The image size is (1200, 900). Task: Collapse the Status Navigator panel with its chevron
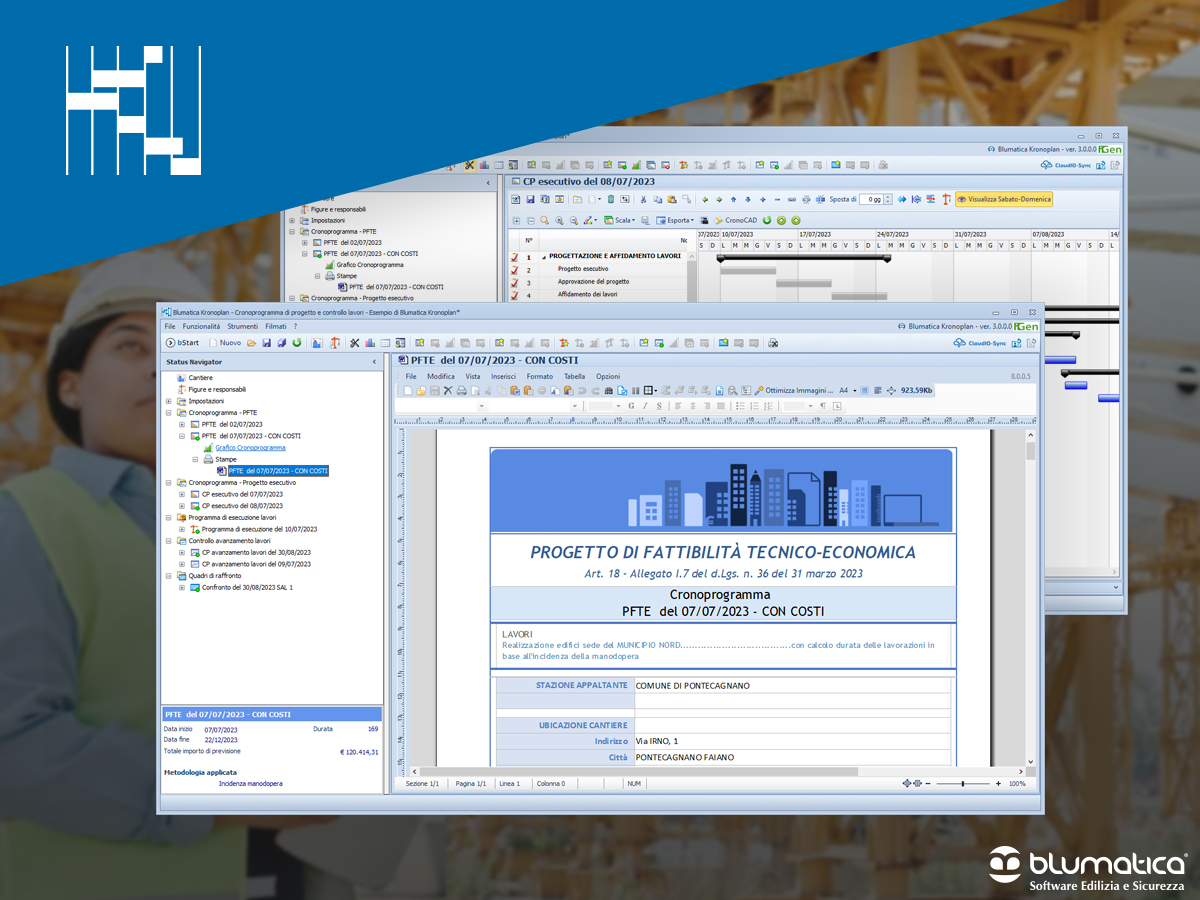pos(374,361)
